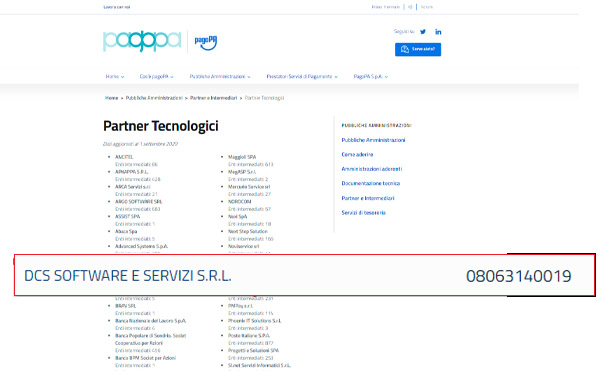The width and height of the screenshot is (601, 371).
Task: Click the 'Phoenix IT Solutions S.r.l.' entry
Action: coord(255,321)
